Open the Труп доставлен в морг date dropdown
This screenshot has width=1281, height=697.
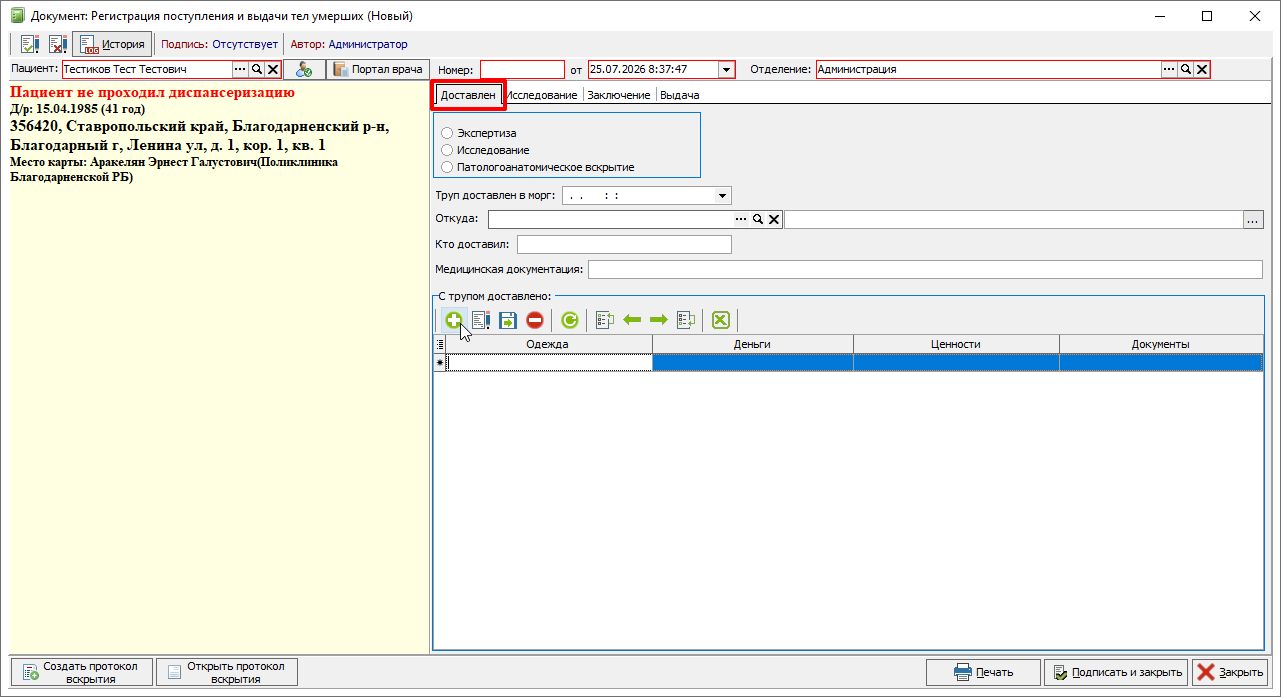click(x=723, y=196)
